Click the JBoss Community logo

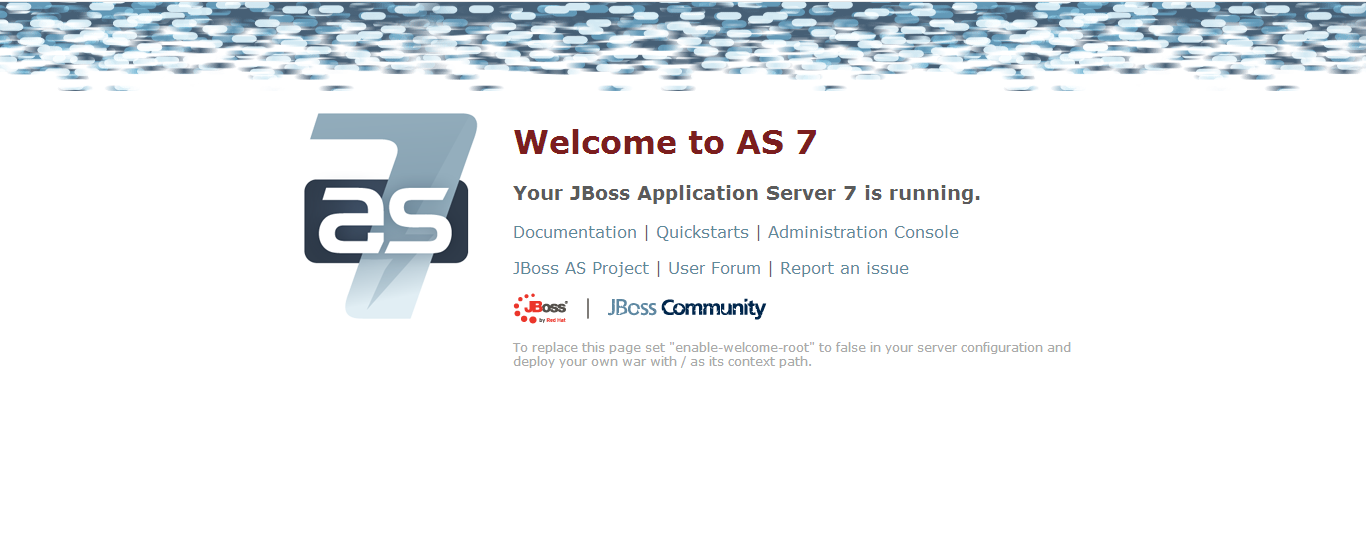coord(687,308)
